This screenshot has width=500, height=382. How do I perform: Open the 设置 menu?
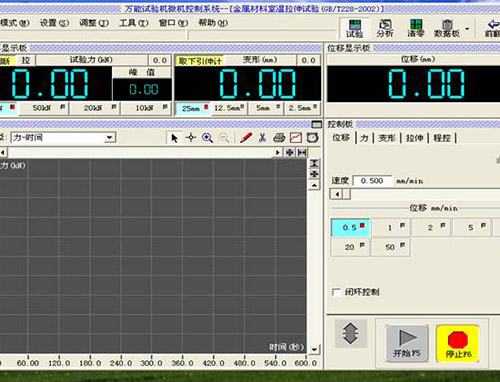coord(54,23)
